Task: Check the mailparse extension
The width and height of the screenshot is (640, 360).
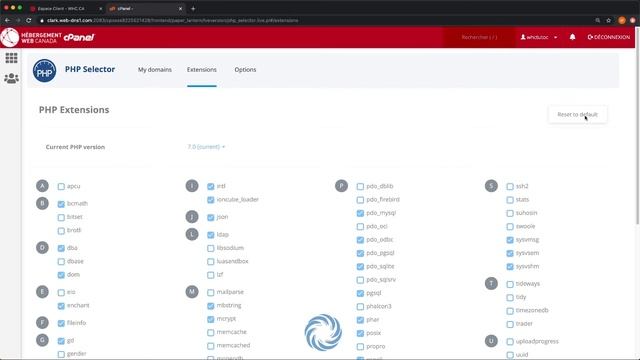Action: click(x=211, y=293)
